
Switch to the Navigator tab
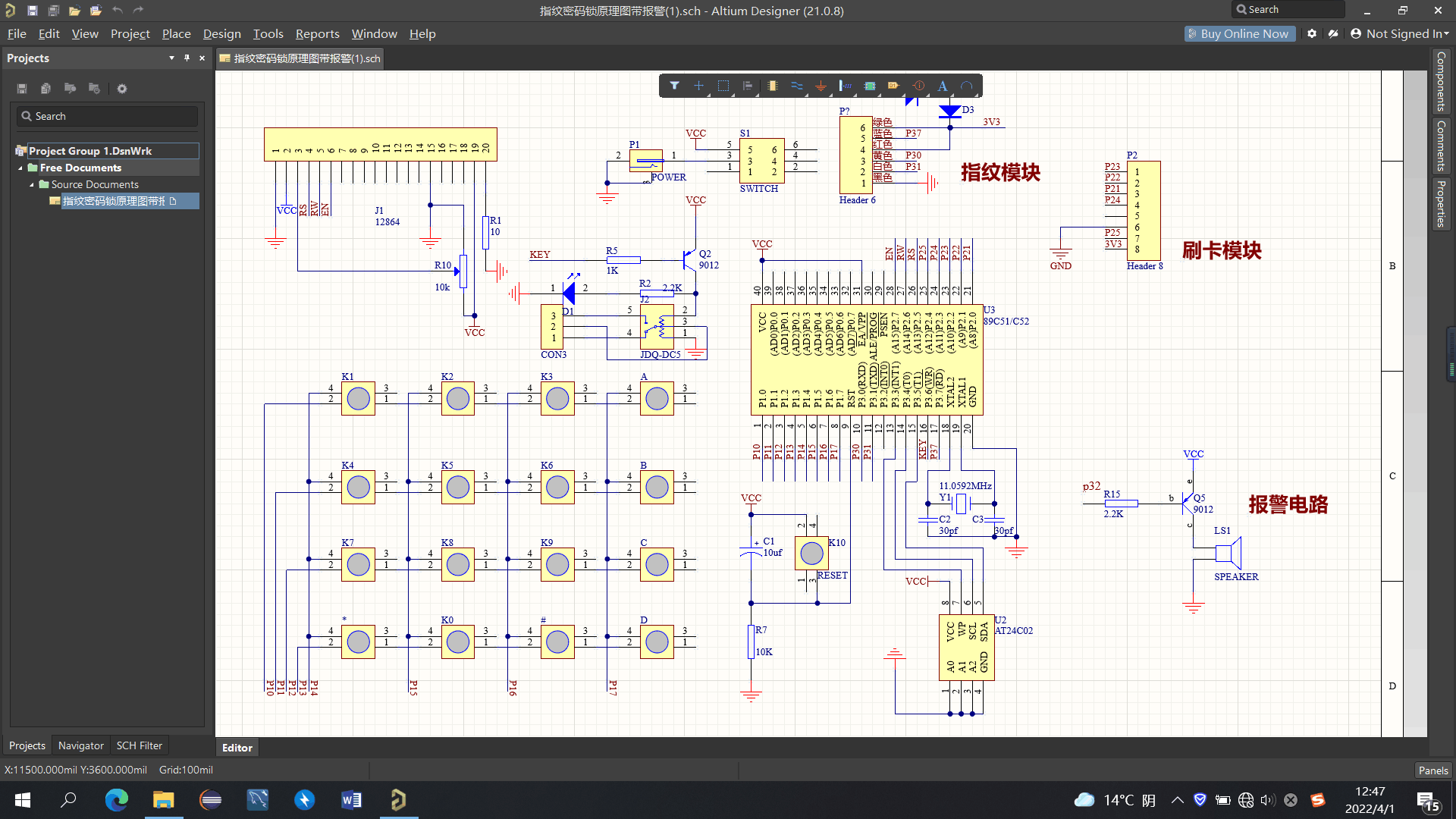[80, 745]
